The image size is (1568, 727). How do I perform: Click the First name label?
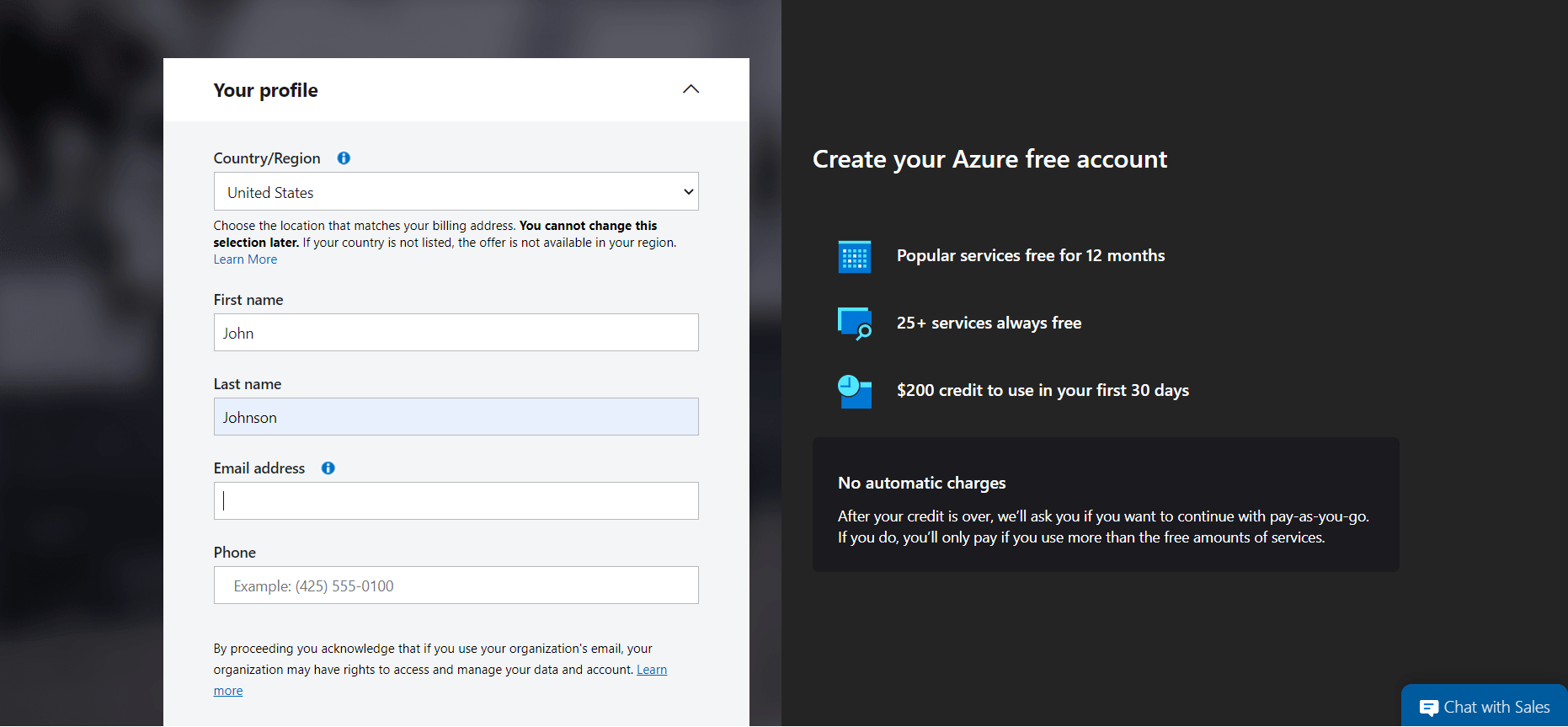248,300
